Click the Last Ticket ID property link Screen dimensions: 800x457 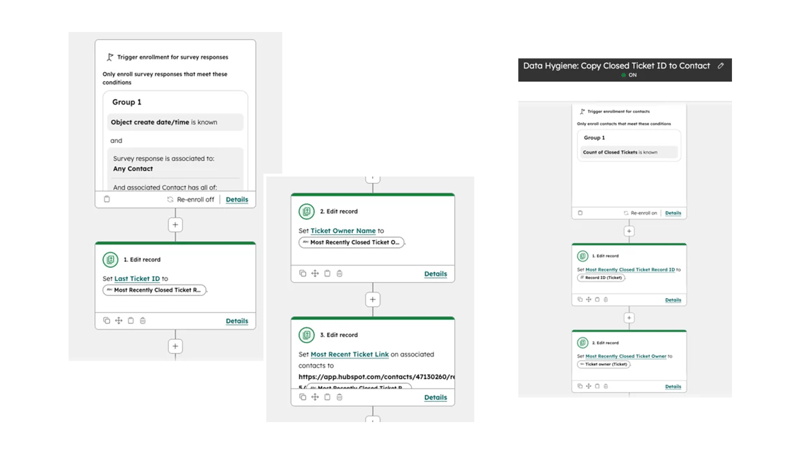(137, 278)
